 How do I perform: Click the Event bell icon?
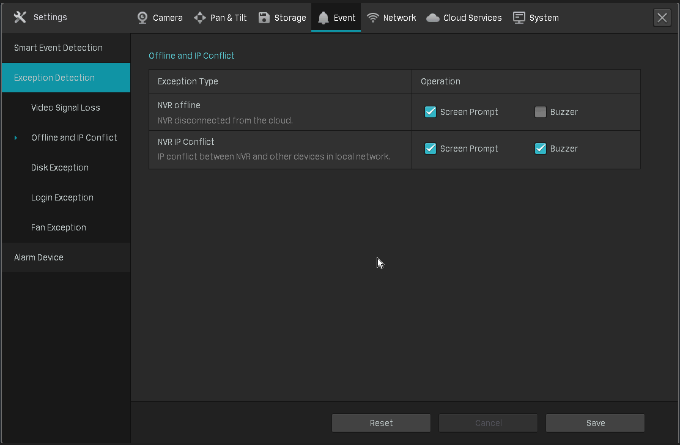click(323, 18)
